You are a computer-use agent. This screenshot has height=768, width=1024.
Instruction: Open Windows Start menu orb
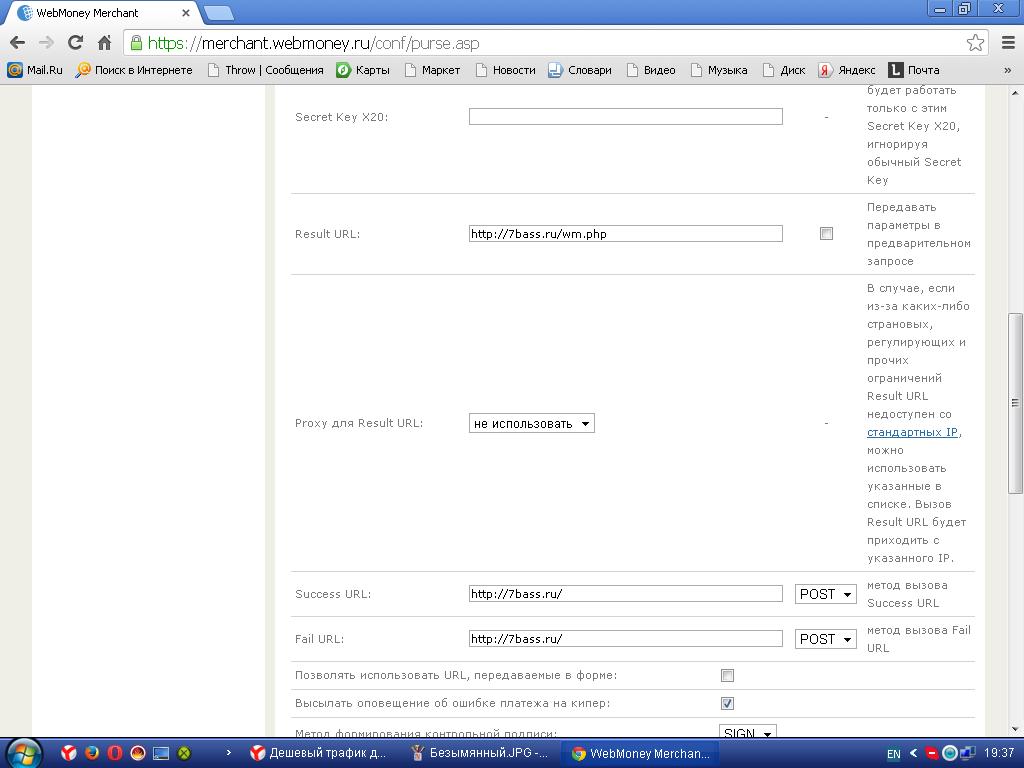pos(23,752)
